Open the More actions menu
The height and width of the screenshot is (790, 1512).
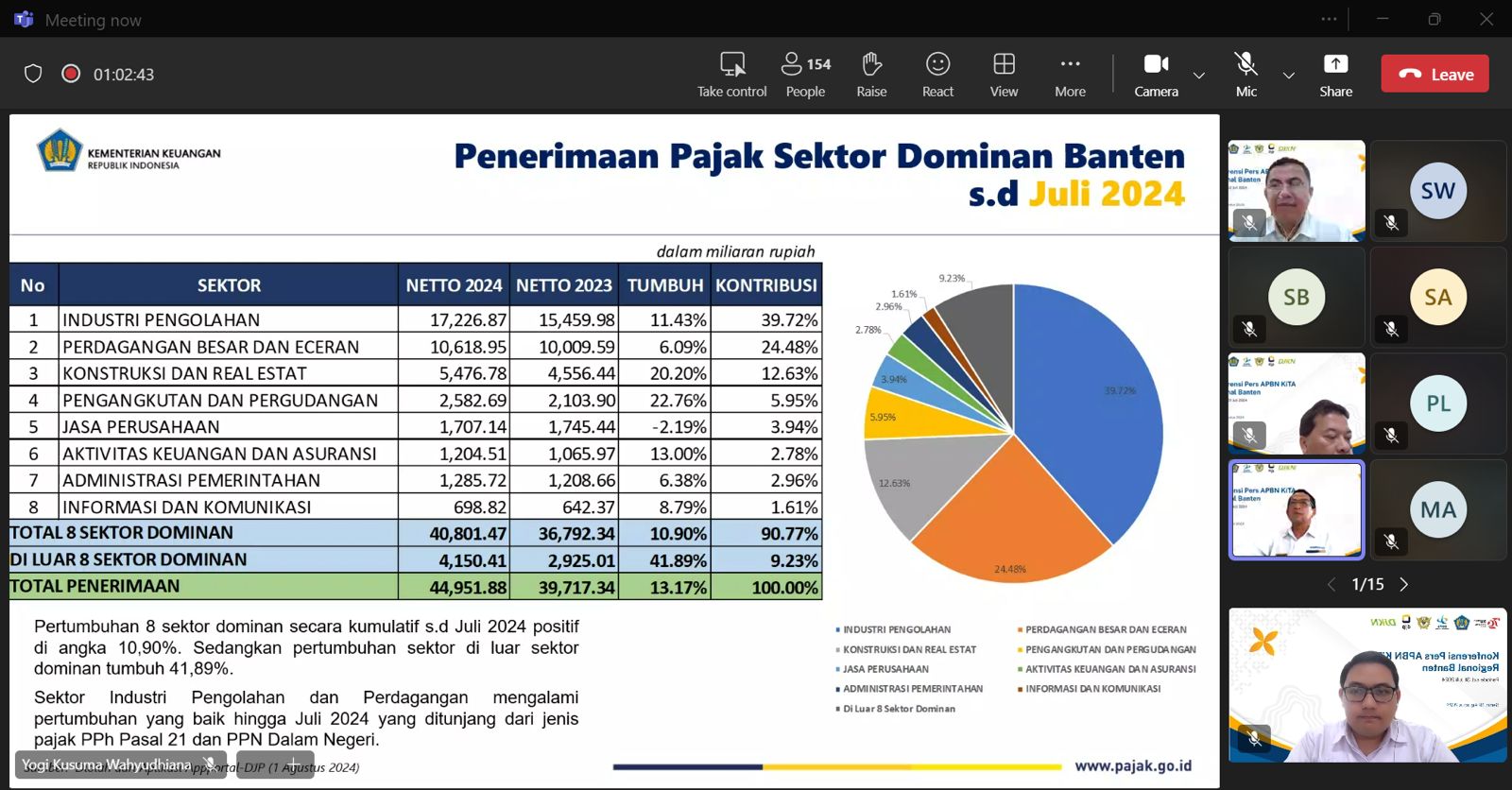pos(1070,64)
